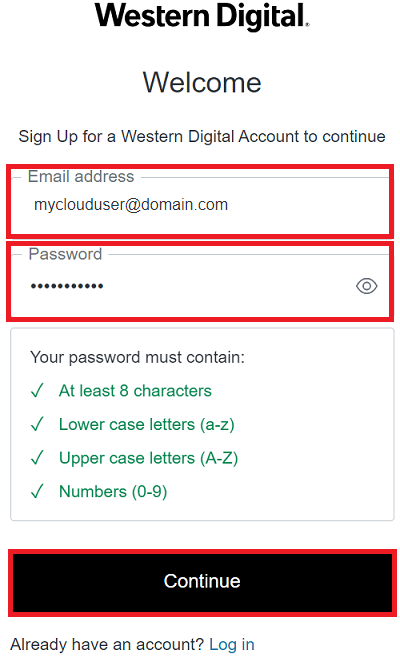This screenshot has width=400, height=658.
Task: Open the Log in link
Action: pyautogui.click(x=232, y=644)
